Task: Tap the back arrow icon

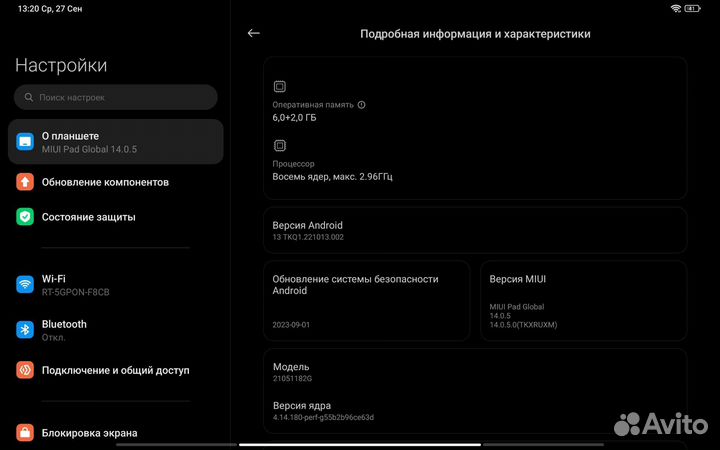Action: coord(253,33)
